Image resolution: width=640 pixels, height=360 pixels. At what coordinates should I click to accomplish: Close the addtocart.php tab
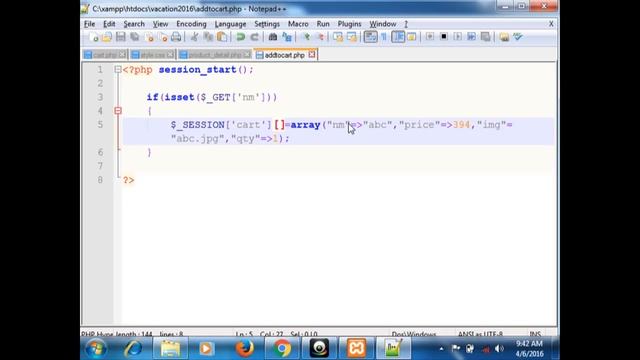tap(312, 54)
